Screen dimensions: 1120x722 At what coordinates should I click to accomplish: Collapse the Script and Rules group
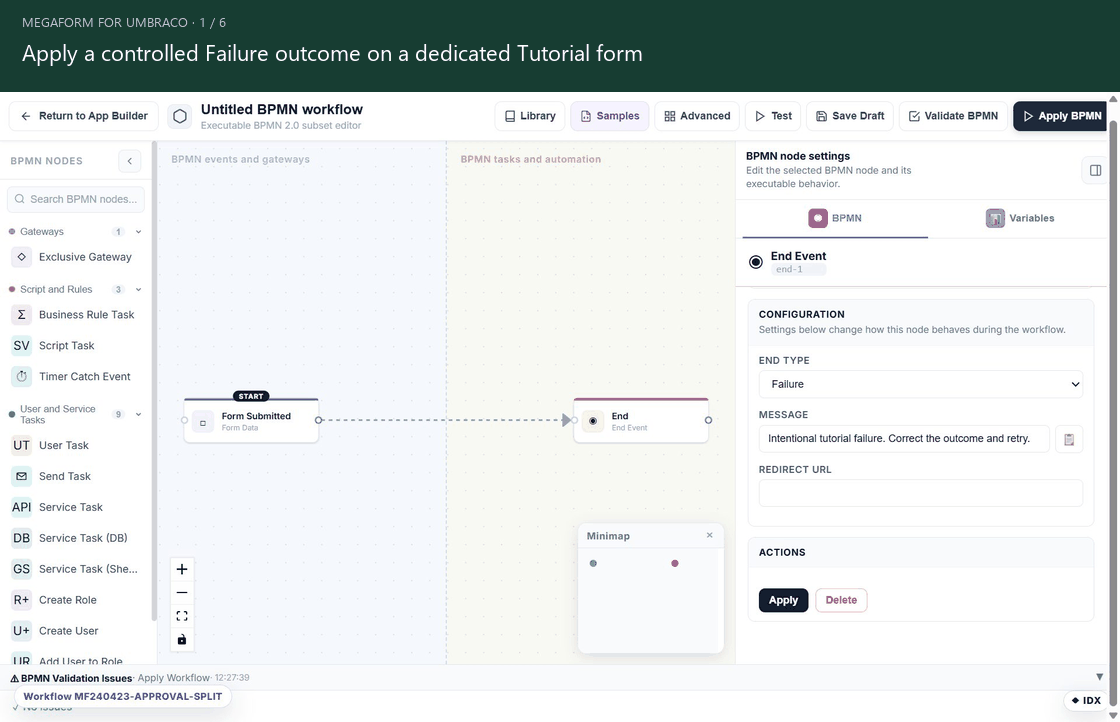point(139,290)
